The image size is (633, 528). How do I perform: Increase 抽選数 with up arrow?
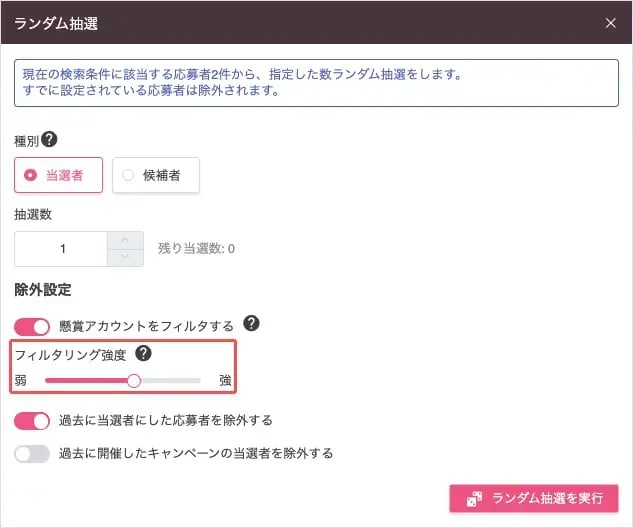[x=125, y=241]
